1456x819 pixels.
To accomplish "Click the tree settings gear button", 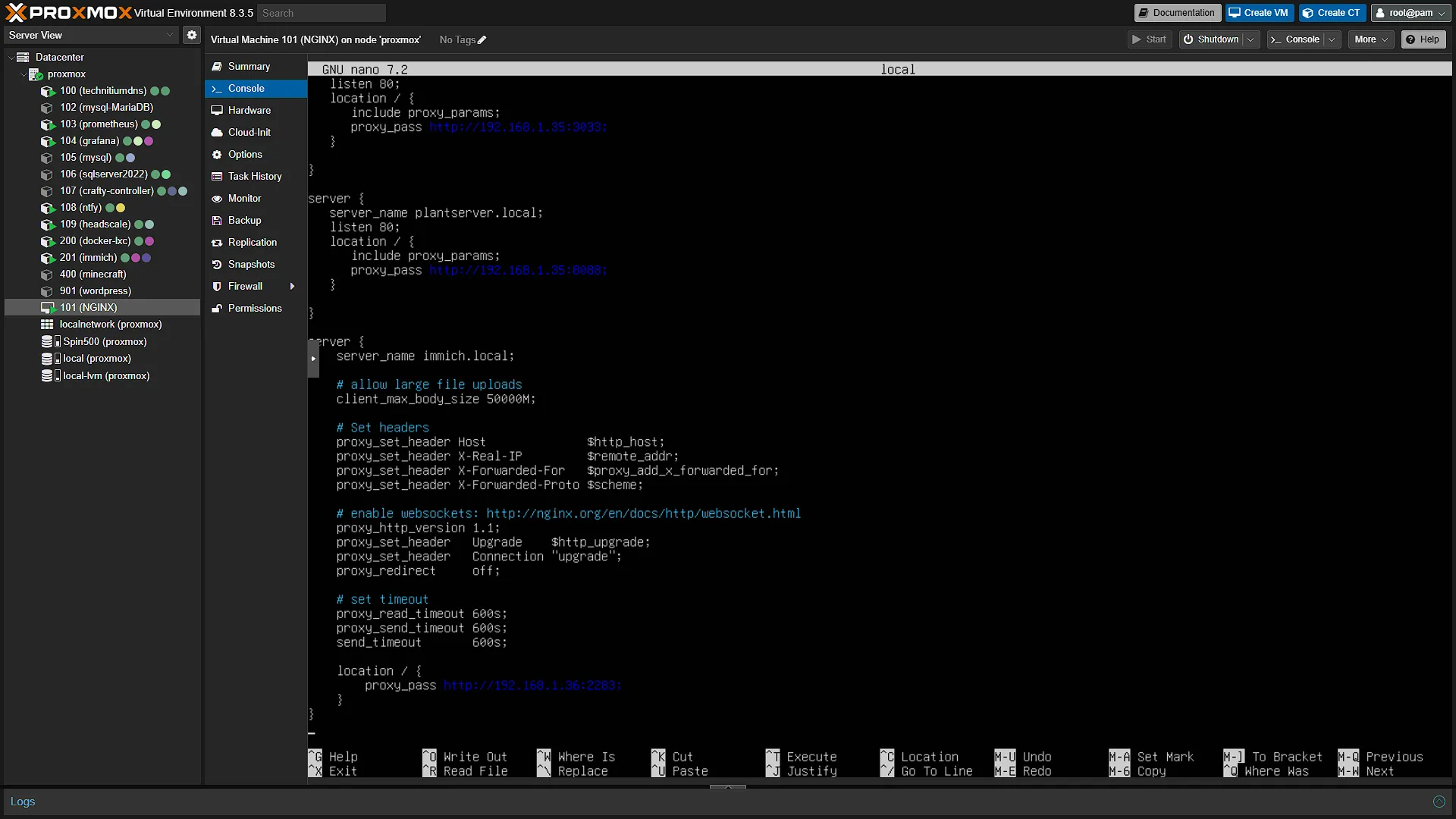I will click(192, 35).
